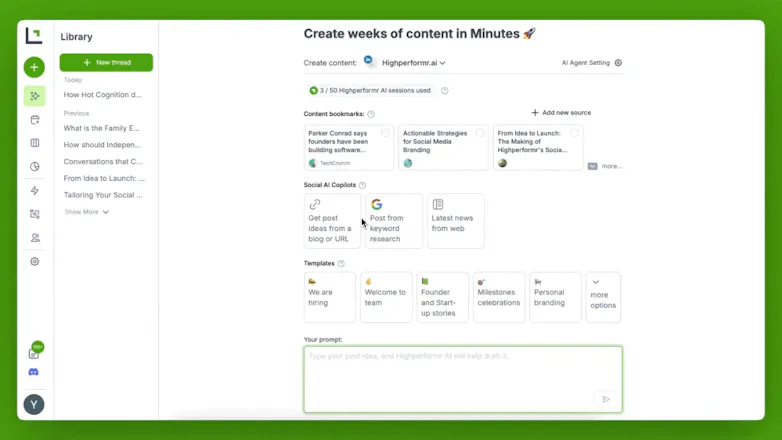
Task: Open the people sidebar icon
Action: click(x=34, y=237)
